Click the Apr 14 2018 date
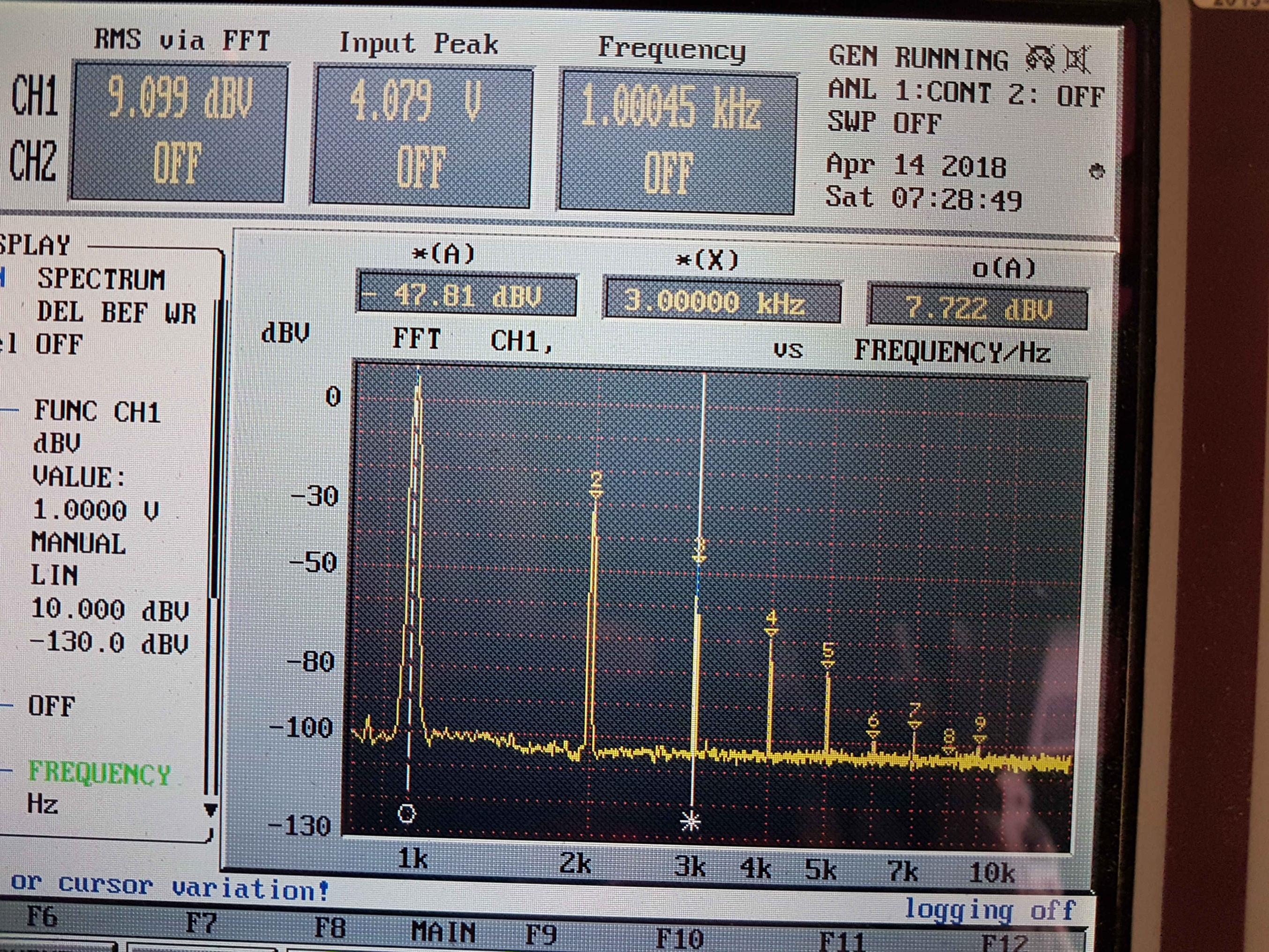The width and height of the screenshot is (1269, 952). click(x=916, y=166)
